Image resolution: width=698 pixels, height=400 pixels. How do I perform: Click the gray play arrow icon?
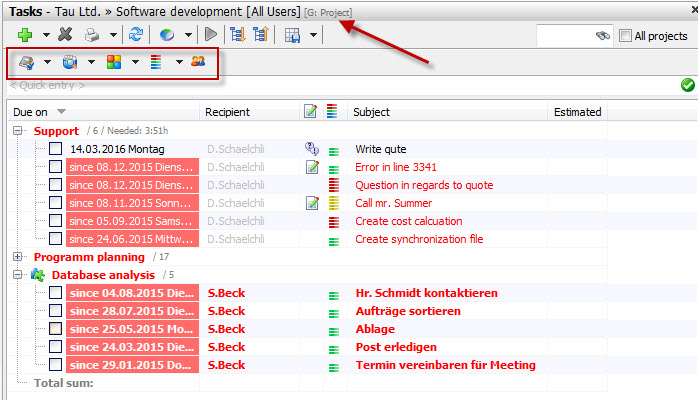tap(210, 35)
